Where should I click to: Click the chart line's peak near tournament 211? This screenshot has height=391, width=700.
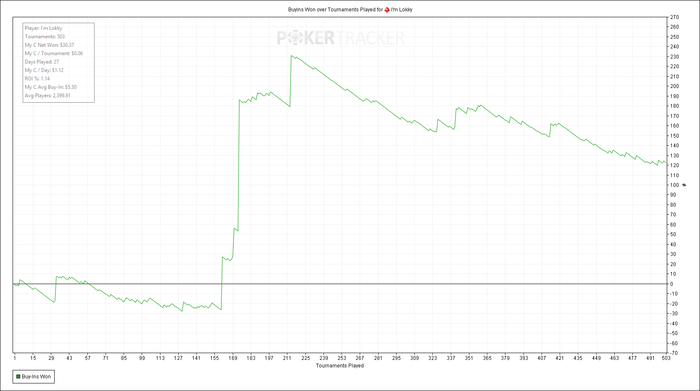click(x=291, y=56)
